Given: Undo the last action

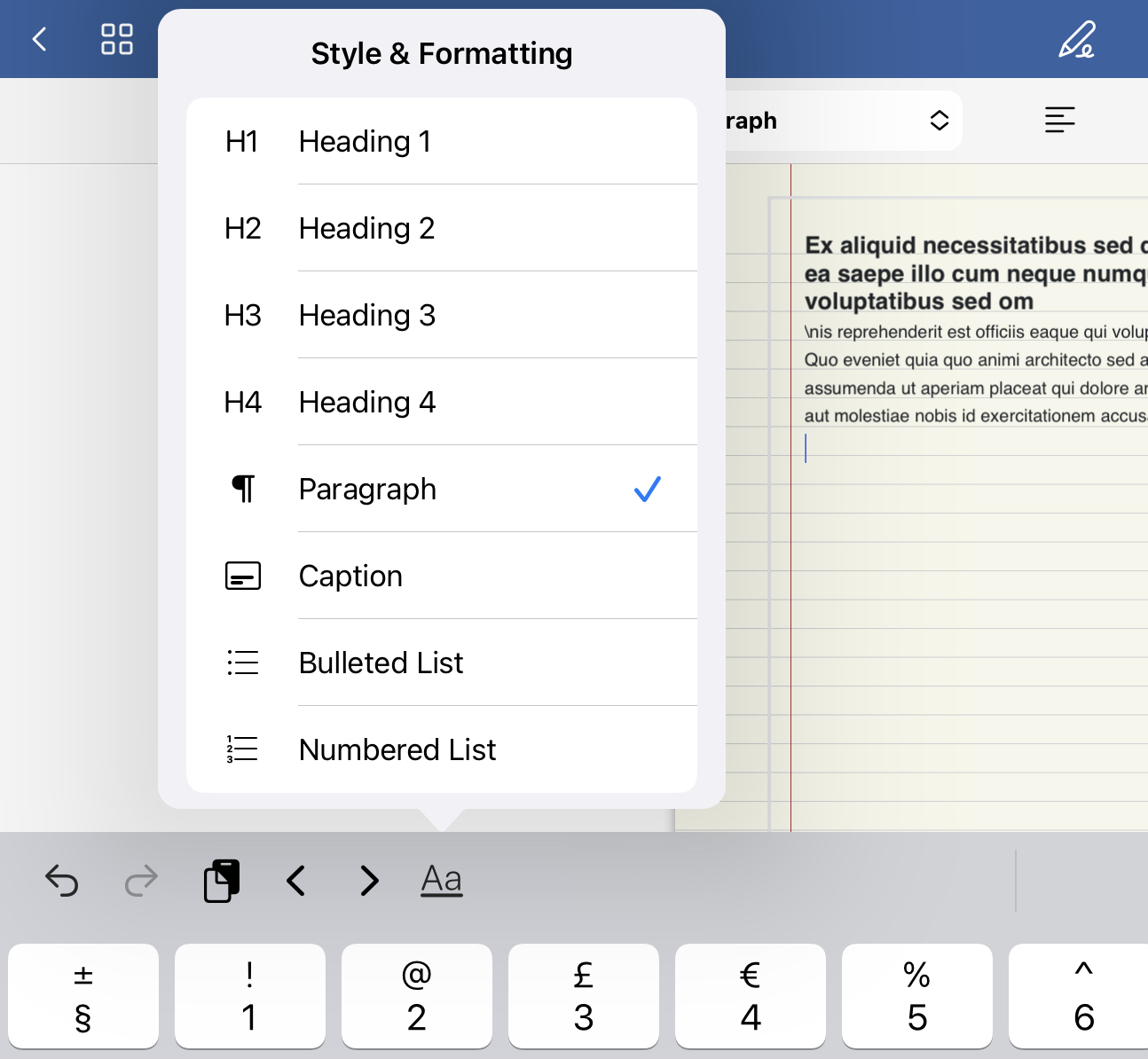Looking at the screenshot, I should click(x=62, y=881).
